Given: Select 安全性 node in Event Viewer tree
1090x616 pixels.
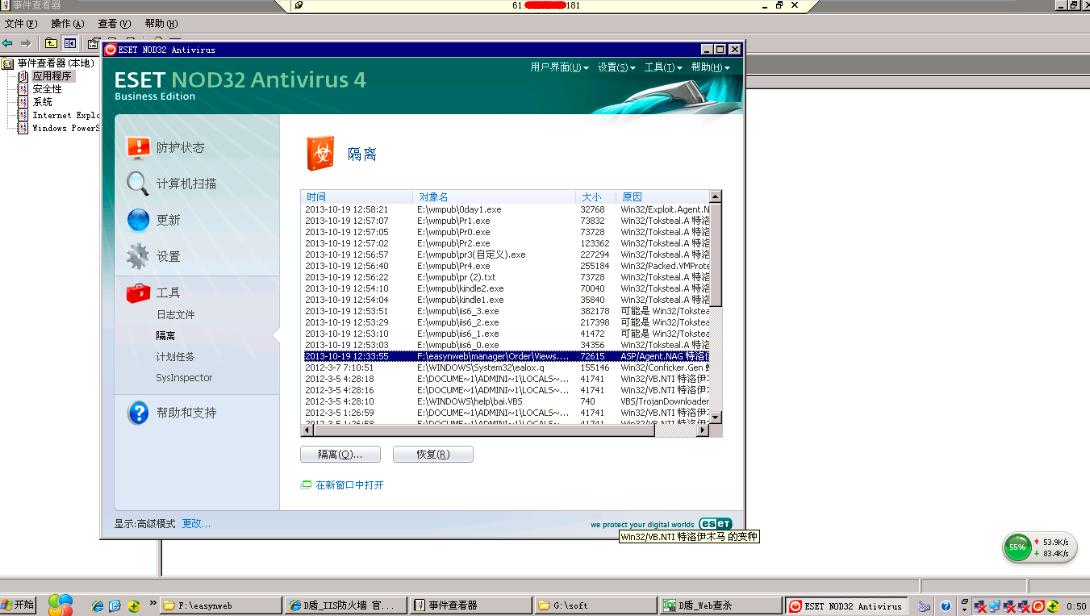Looking at the screenshot, I should click(47, 89).
